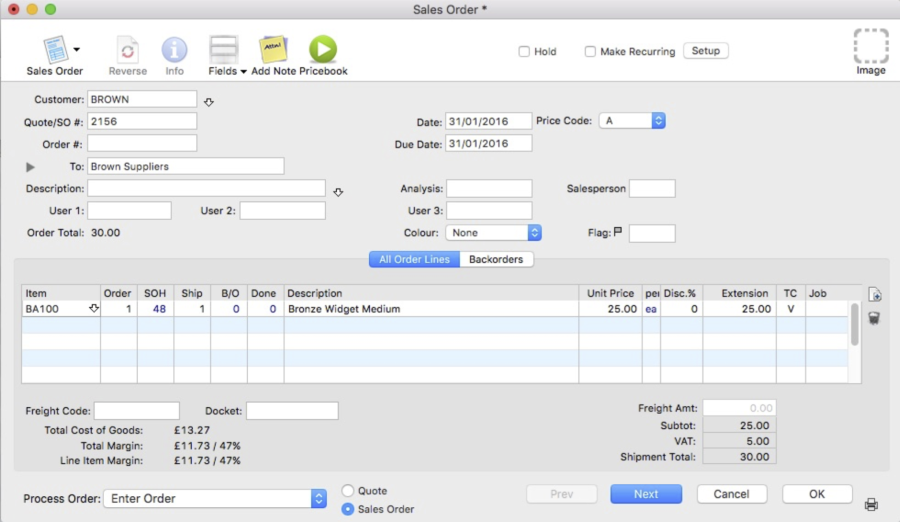
Task: Open the Pricebook green arrow icon
Action: [322, 49]
